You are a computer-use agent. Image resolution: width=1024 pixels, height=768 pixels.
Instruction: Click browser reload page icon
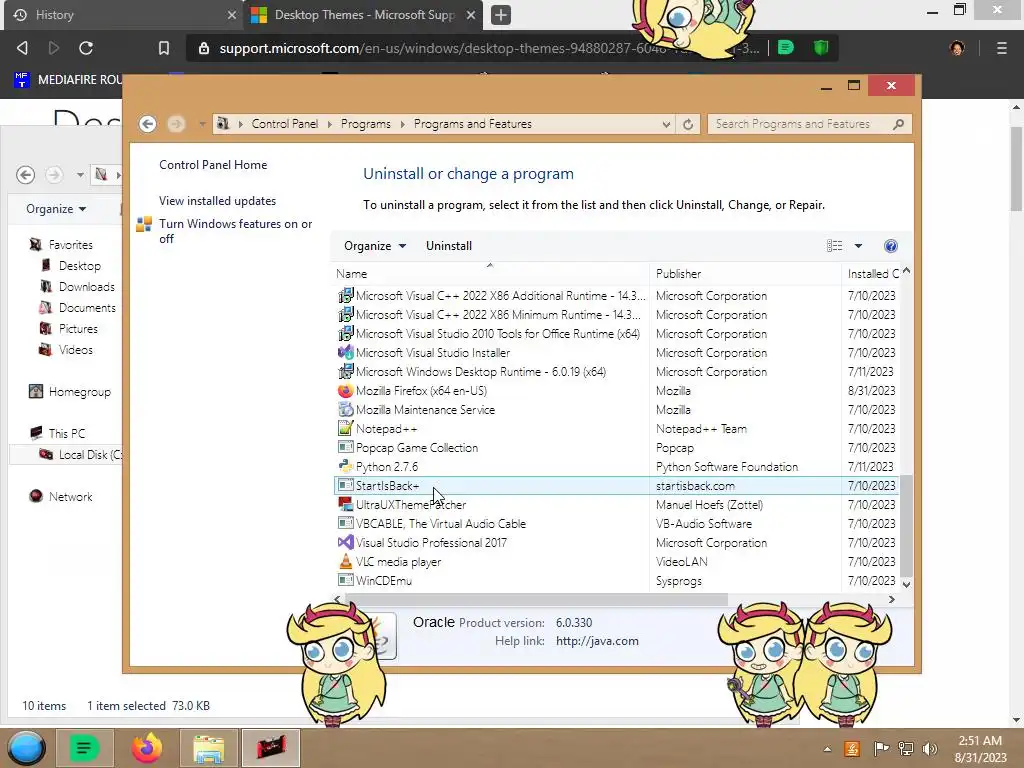pyautogui.click(x=86, y=48)
